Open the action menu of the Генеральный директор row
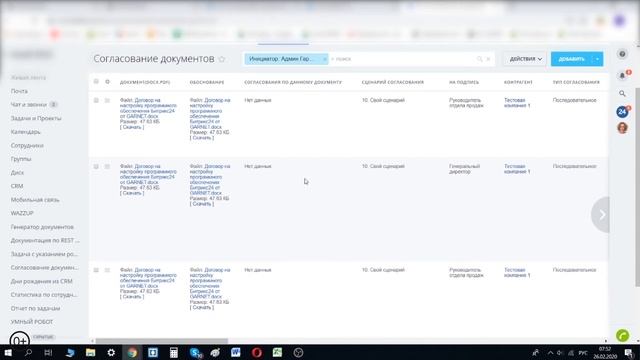The width and height of the screenshot is (640, 360). click(107, 167)
